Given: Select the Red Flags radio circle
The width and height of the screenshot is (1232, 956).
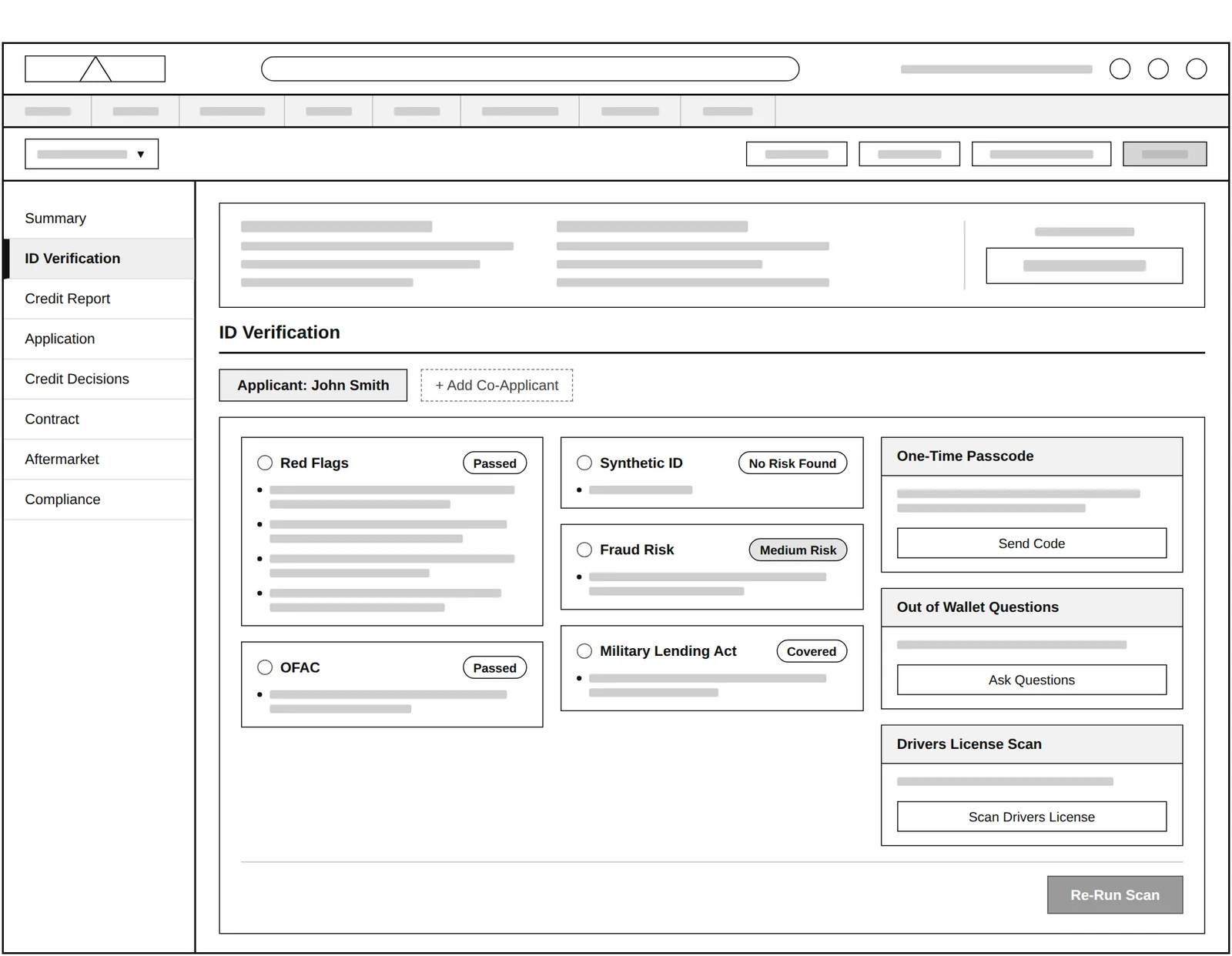Looking at the screenshot, I should tap(265, 463).
